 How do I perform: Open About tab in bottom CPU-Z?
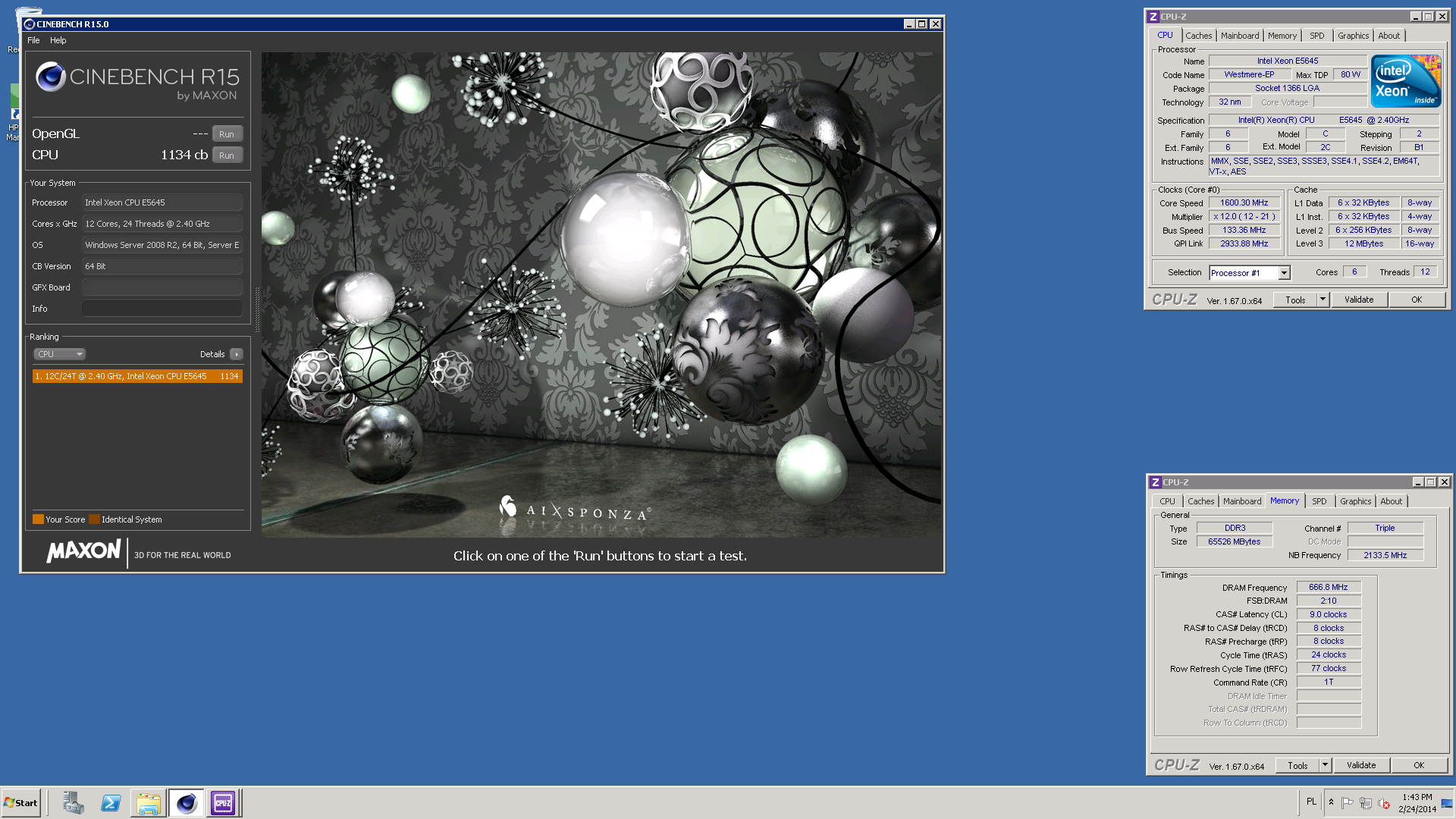pos(1392,501)
